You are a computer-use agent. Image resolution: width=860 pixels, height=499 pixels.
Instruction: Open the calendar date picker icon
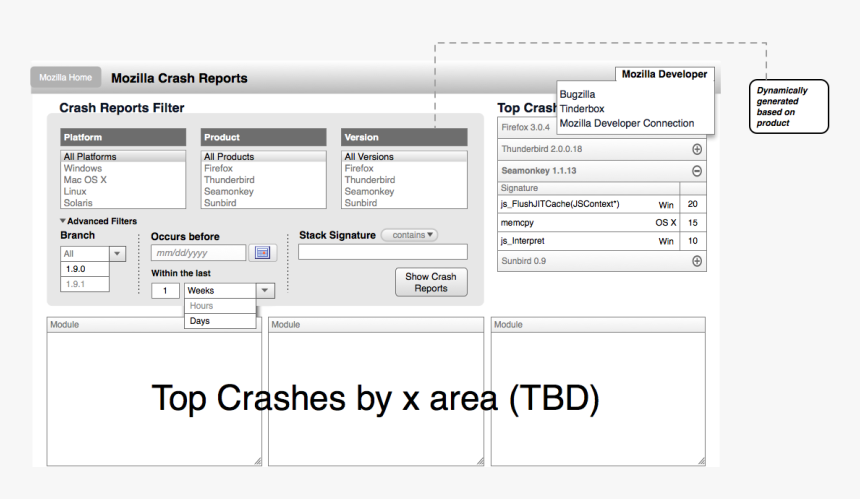pos(263,253)
